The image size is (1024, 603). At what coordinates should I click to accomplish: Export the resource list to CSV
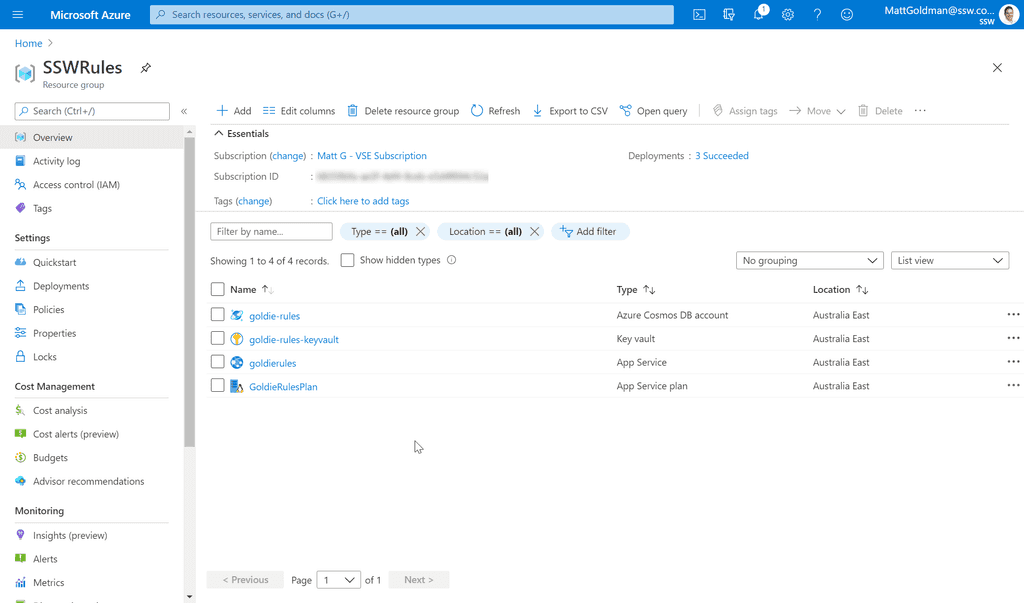click(569, 110)
